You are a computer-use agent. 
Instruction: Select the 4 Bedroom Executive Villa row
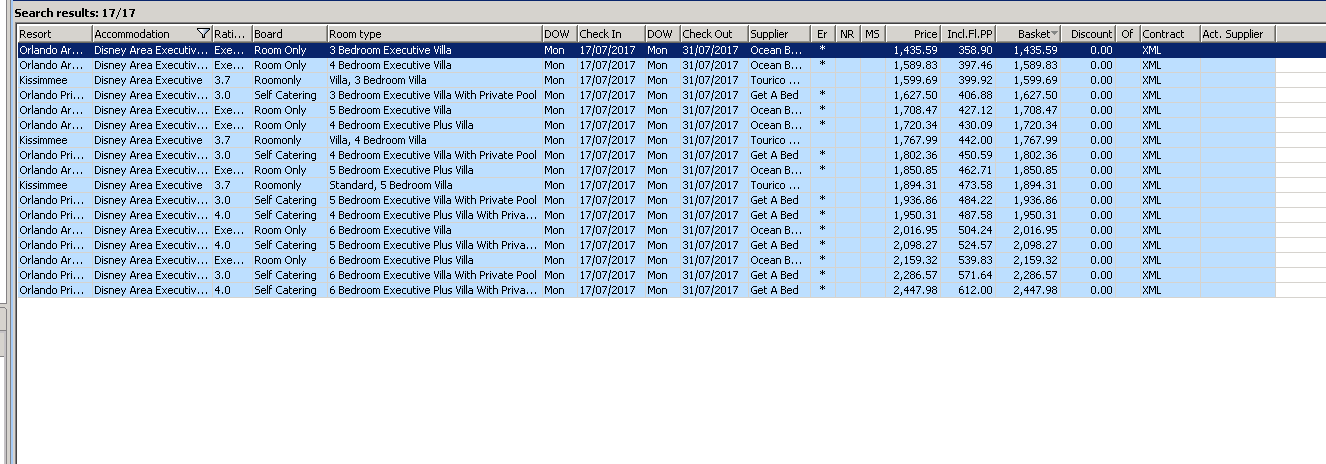646,65
